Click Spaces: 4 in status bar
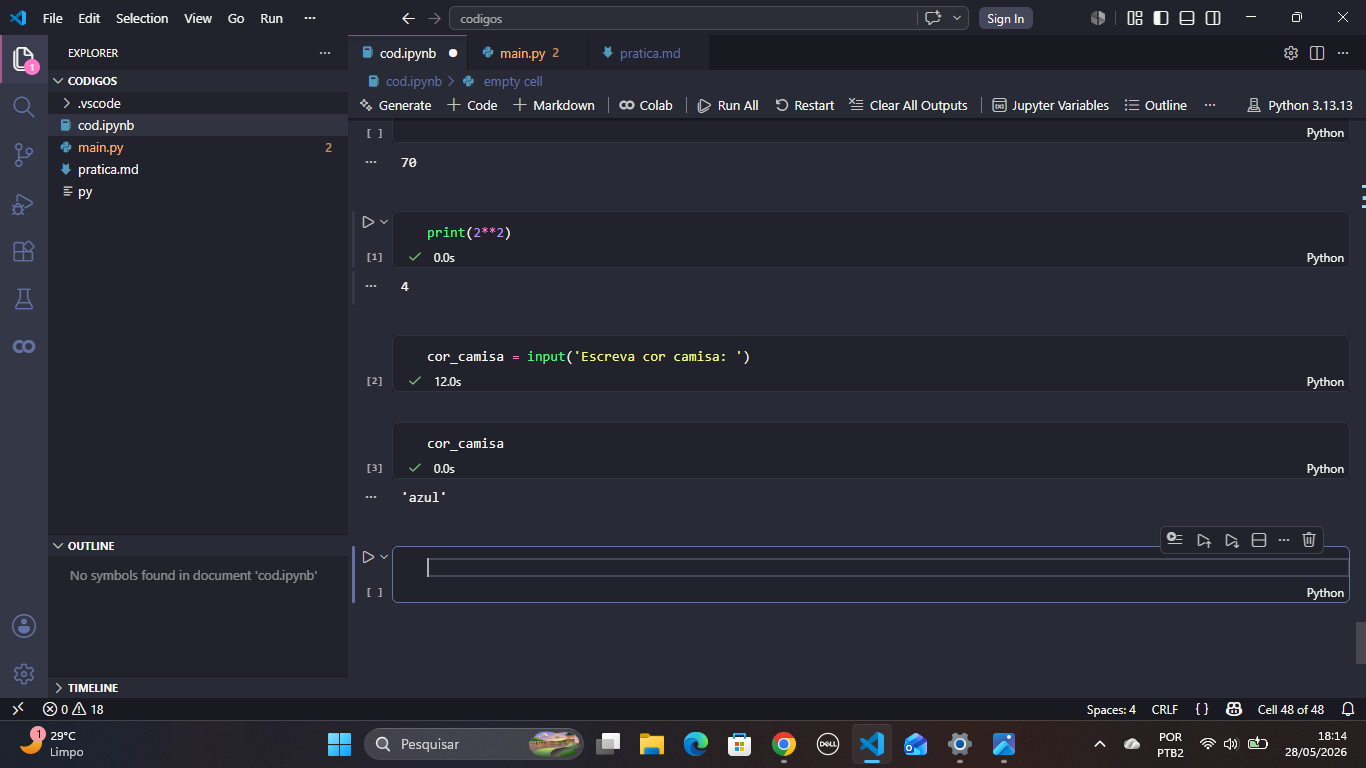 [x=1111, y=709]
